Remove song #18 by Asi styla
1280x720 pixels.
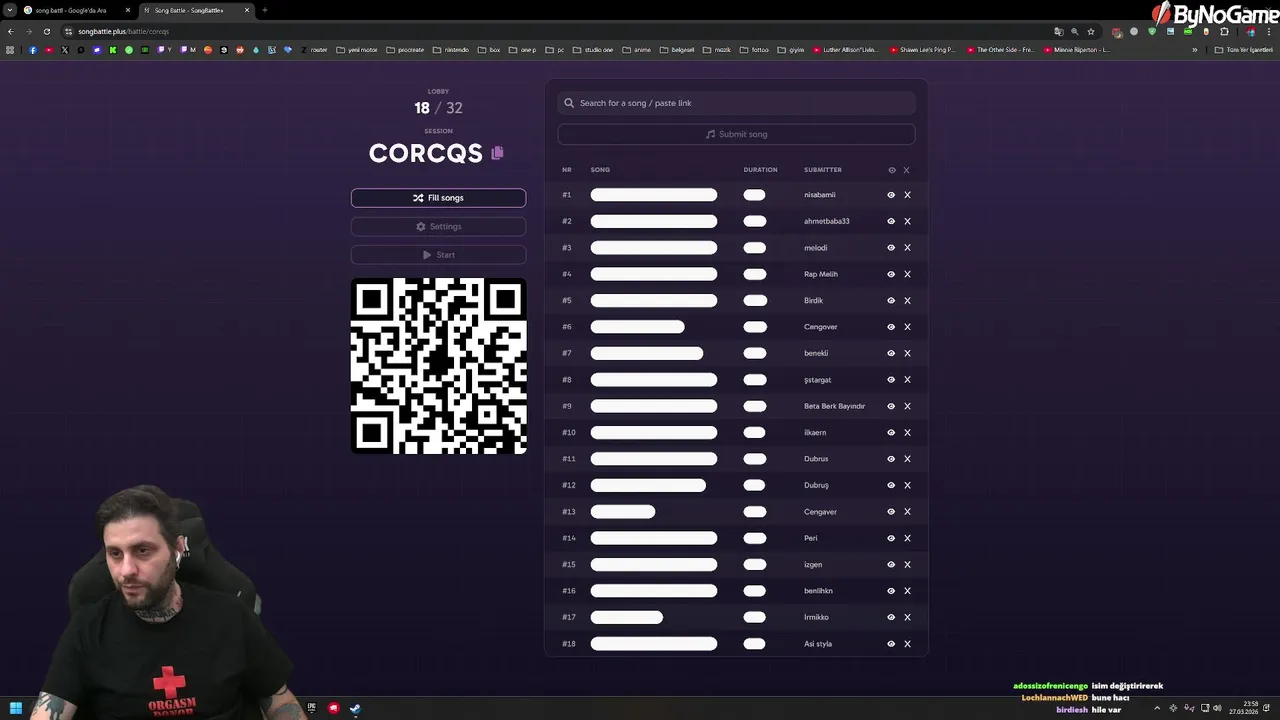click(907, 644)
